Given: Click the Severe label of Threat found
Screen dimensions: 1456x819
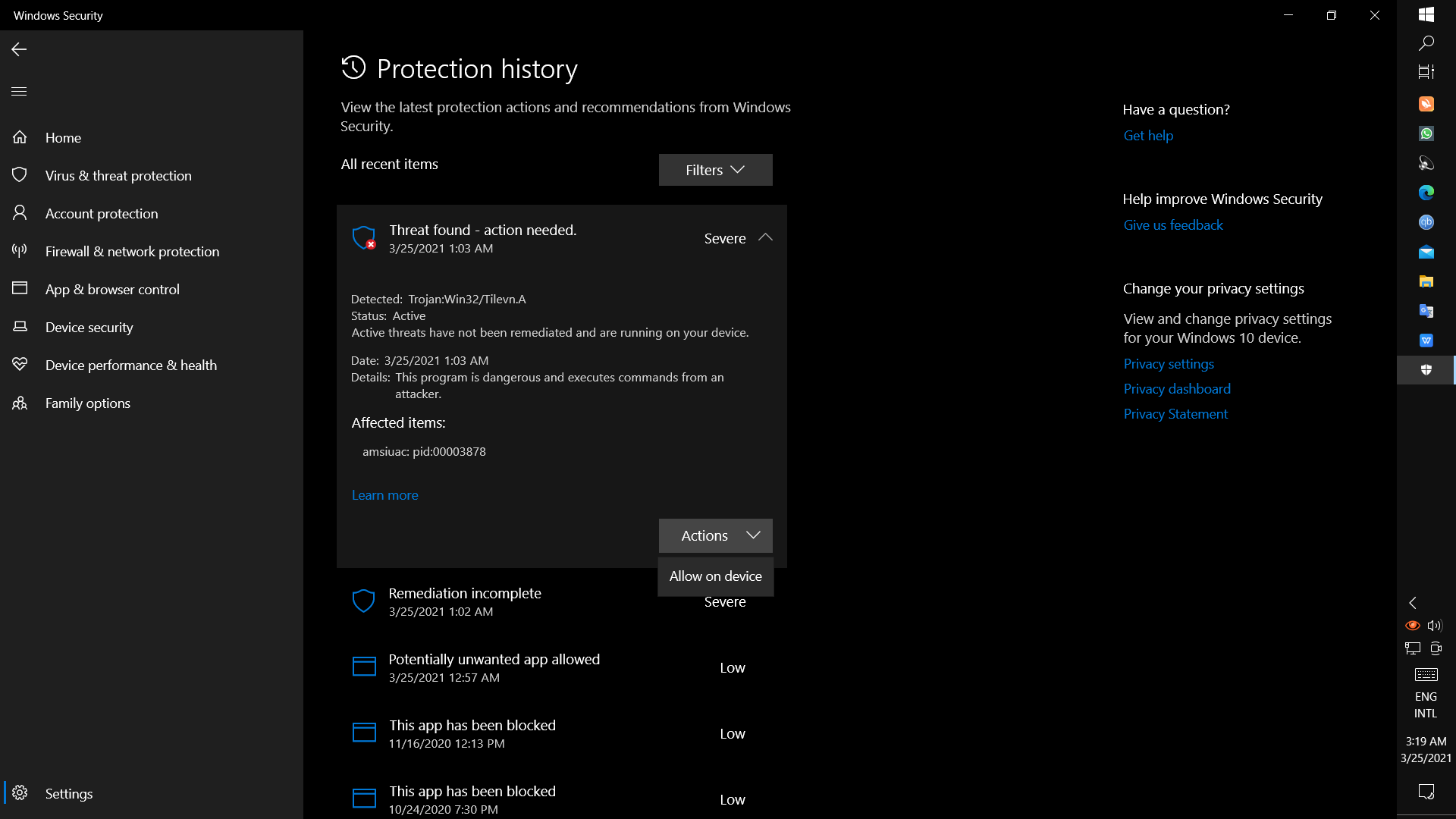Looking at the screenshot, I should (x=725, y=238).
